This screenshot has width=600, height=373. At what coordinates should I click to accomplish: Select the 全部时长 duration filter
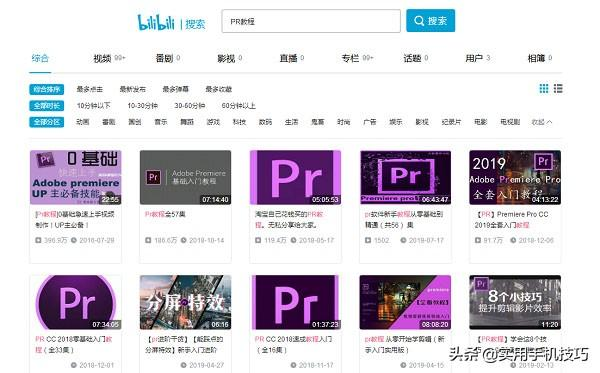(47, 106)
